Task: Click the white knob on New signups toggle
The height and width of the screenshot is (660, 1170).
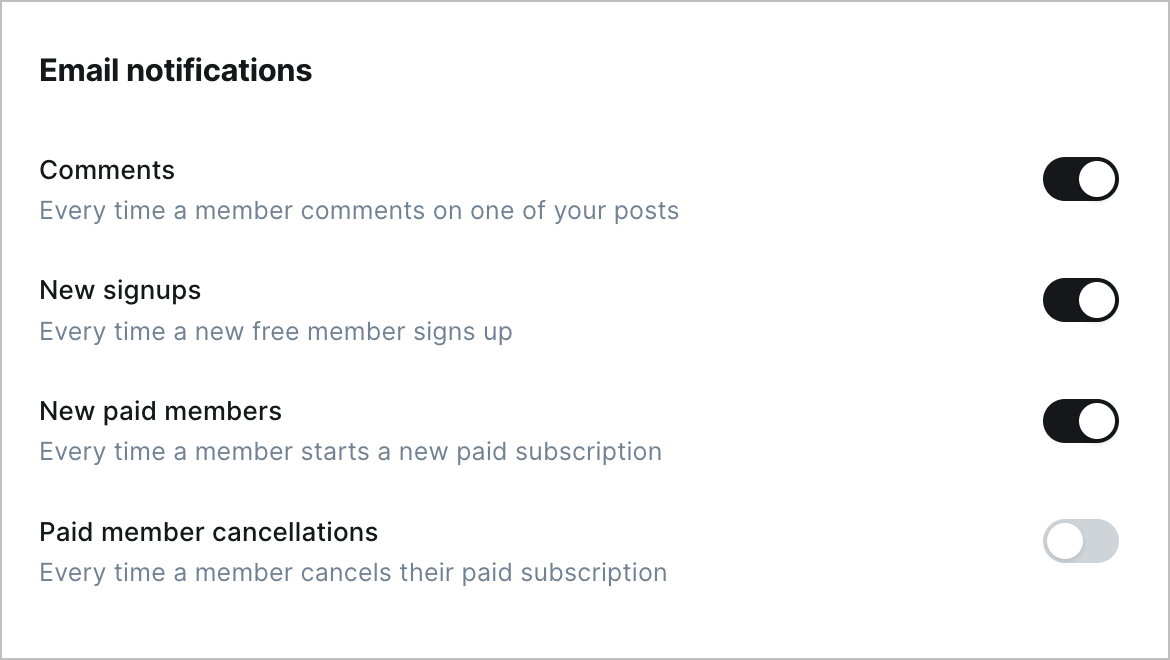Action: click(1098, 300)
